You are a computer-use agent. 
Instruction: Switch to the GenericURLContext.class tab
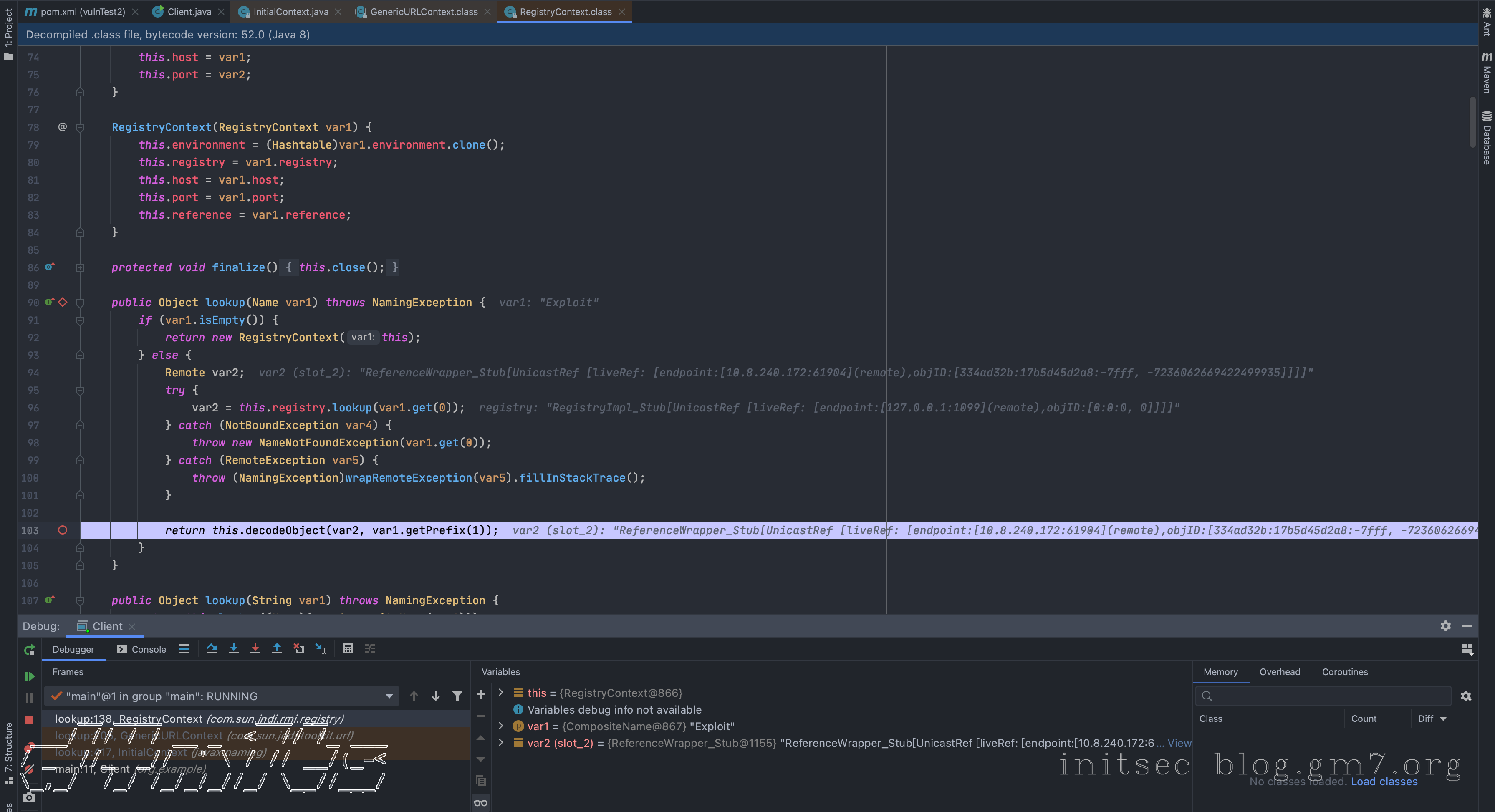(424, 12)
